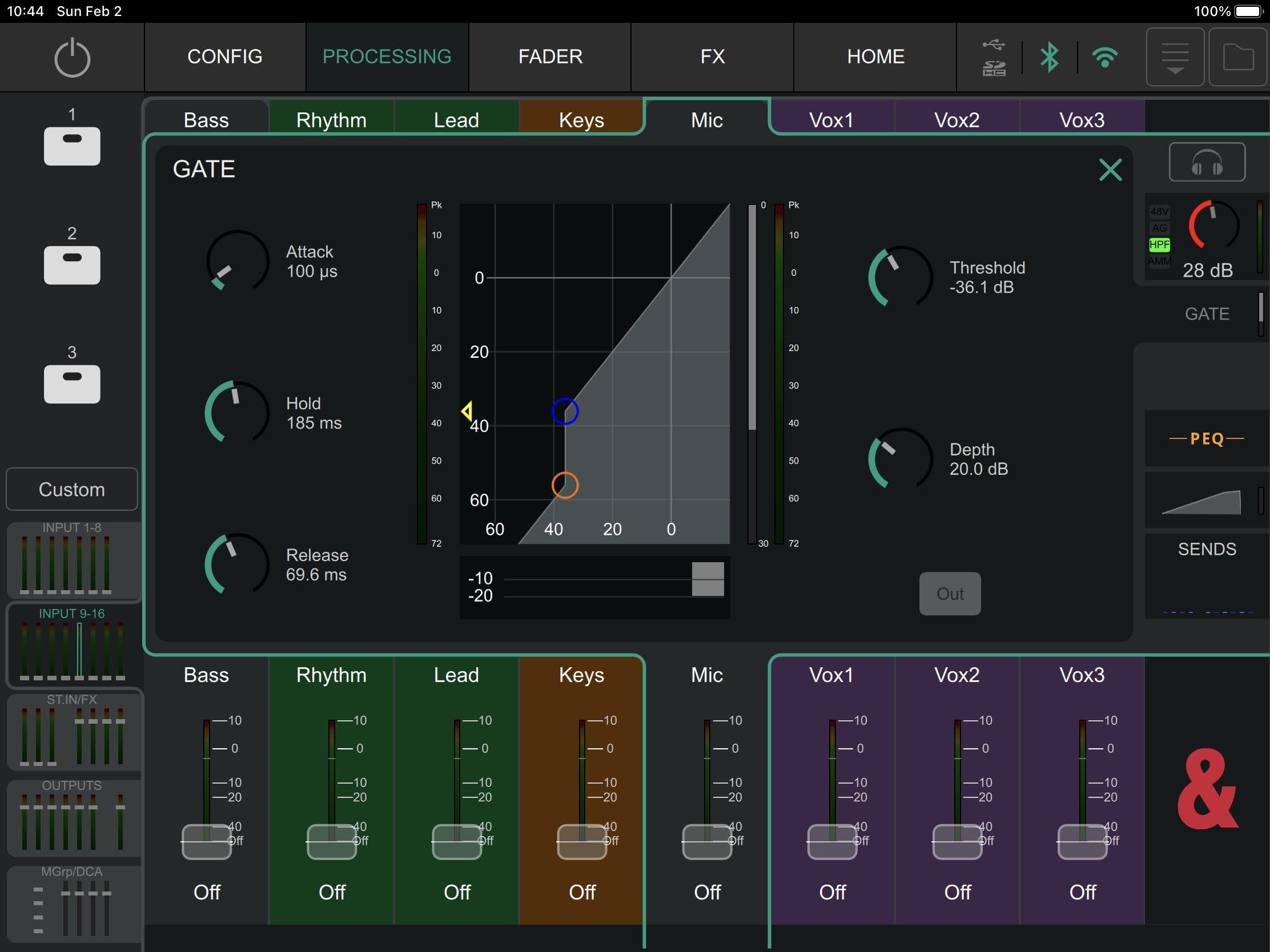
Task: Toggle the HPF indicator
Action: [x=1159, y=245]
